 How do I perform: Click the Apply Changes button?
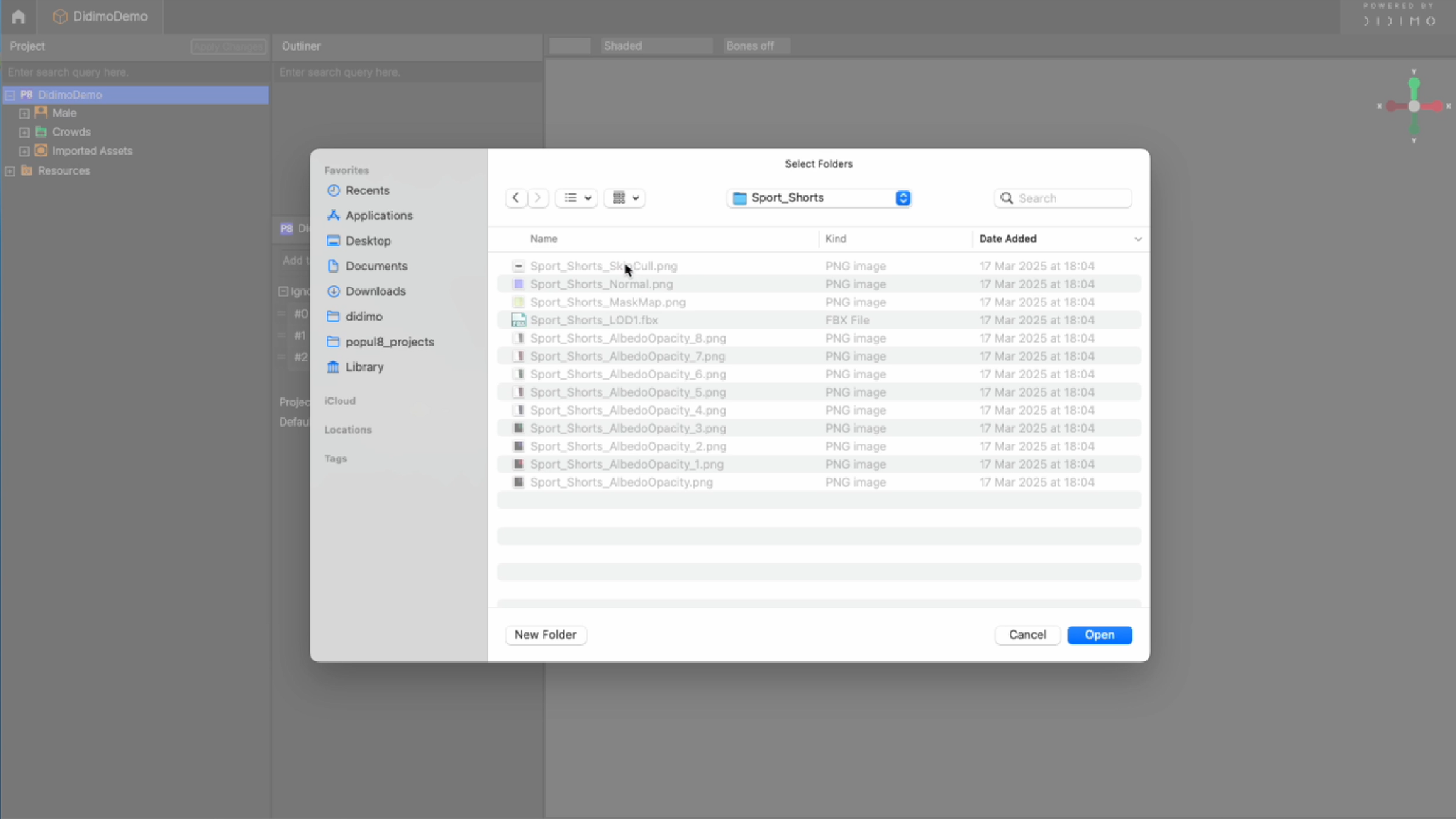[228, 46]
